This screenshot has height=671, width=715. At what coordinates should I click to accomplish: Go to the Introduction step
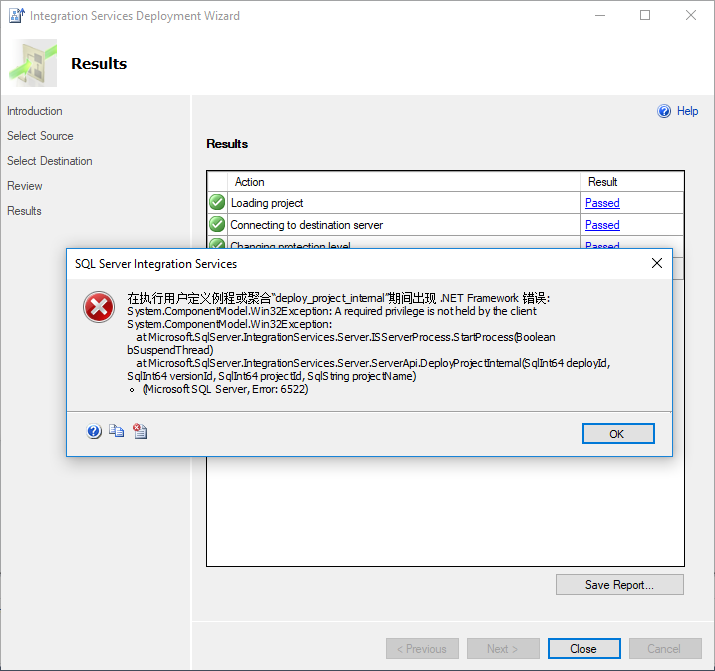pos(35,111)
